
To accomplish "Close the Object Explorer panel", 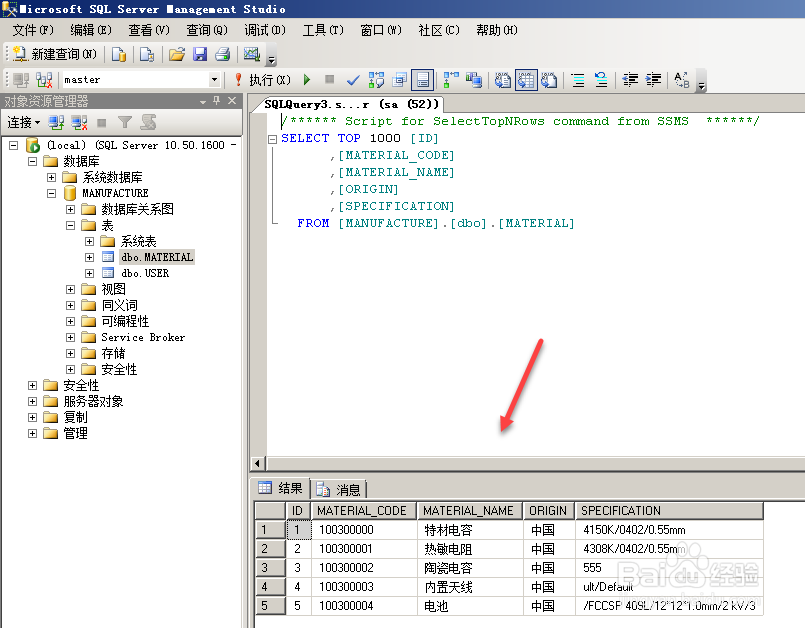I will (x=232, y=101).
